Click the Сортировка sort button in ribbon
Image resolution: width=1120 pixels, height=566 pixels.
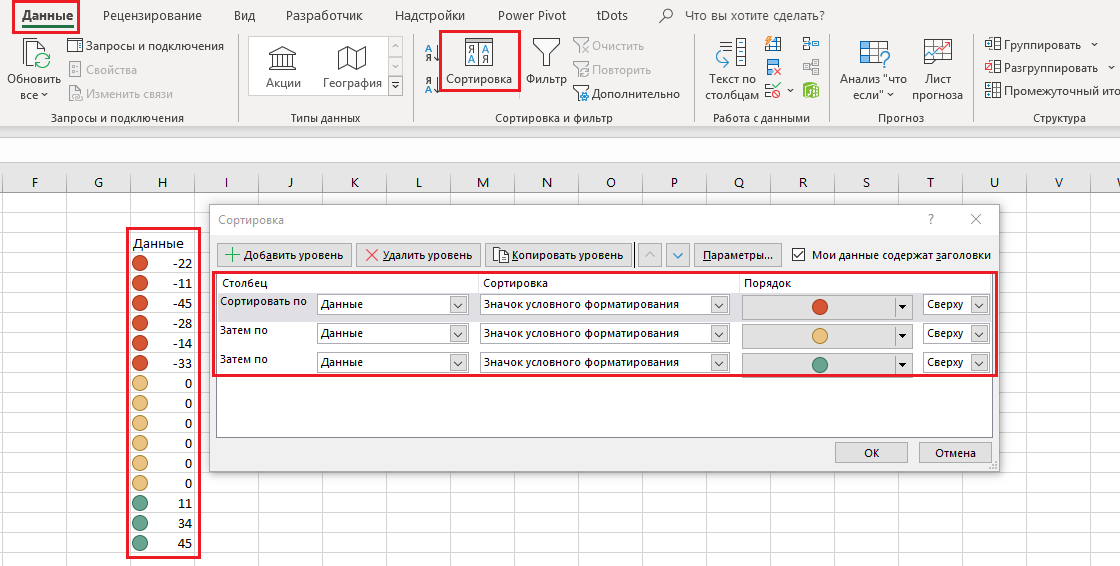479,61
